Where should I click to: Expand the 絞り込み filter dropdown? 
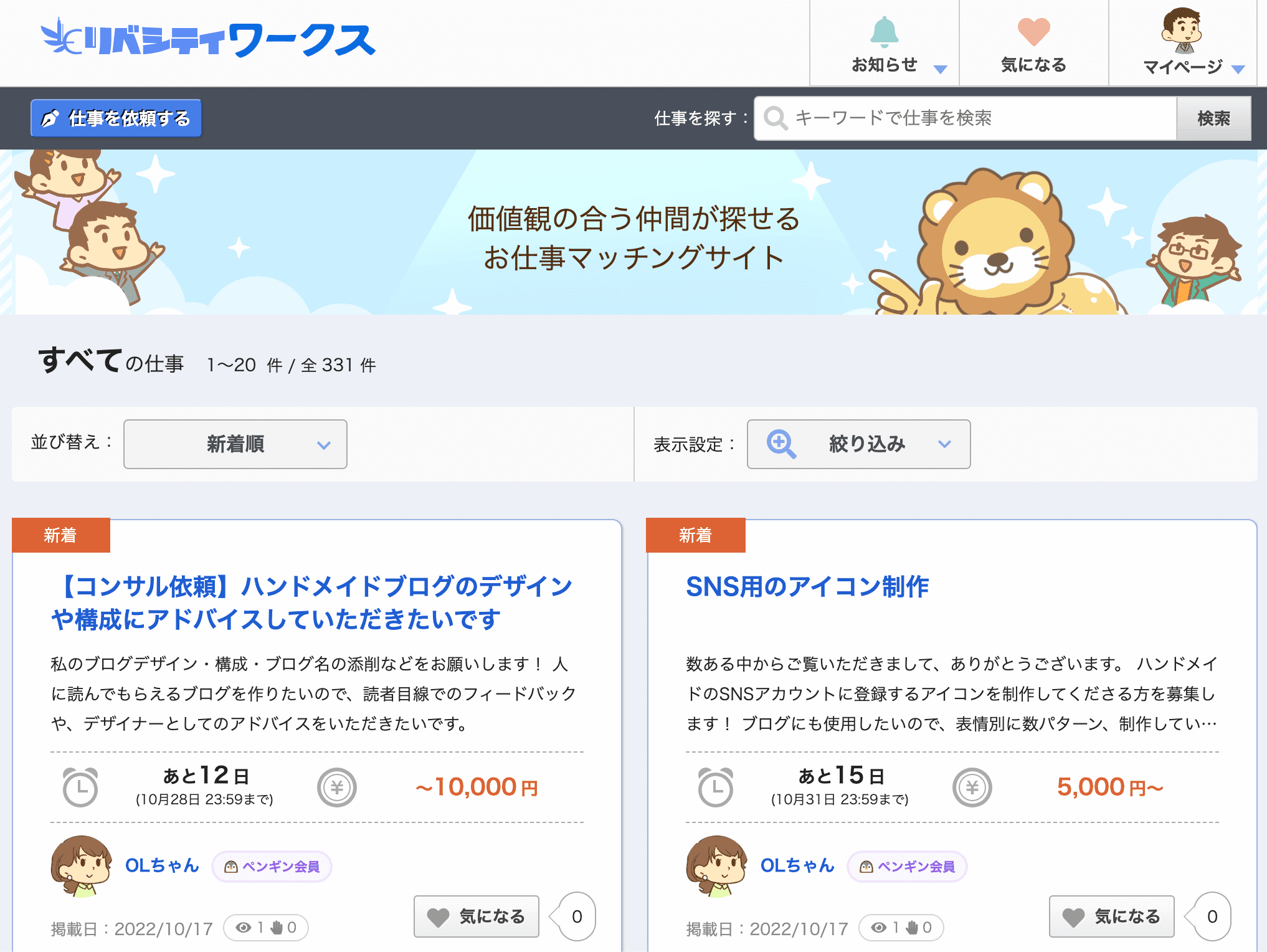(x=858, y=444)
